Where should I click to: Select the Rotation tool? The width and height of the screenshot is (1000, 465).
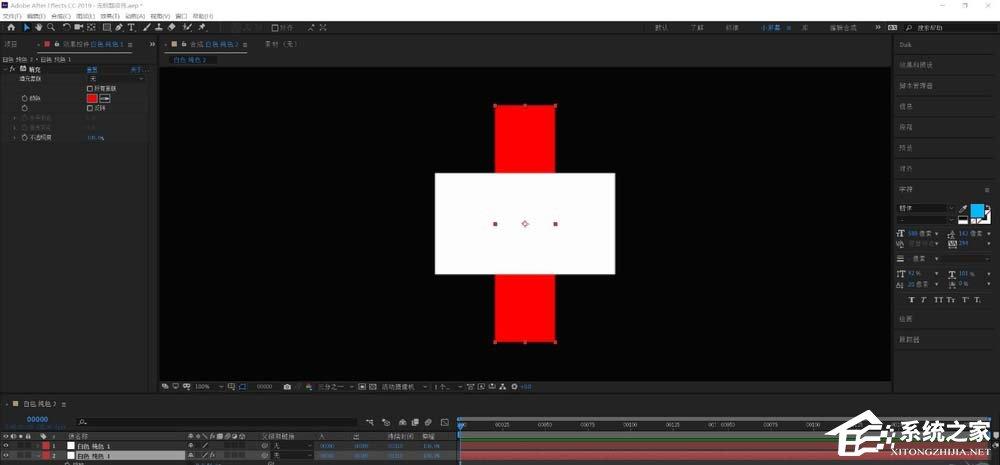(x=66, y=27)
